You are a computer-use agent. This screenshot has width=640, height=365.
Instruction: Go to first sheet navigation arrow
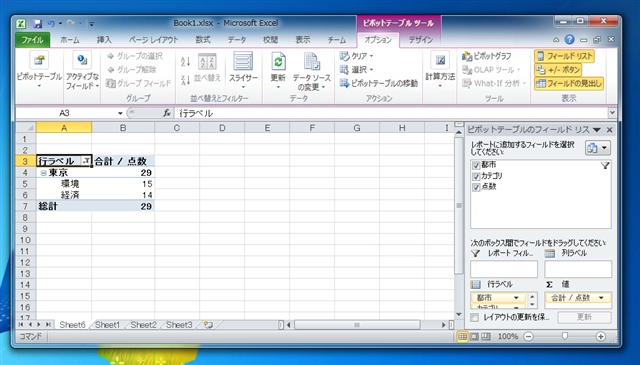pos(20,325)
